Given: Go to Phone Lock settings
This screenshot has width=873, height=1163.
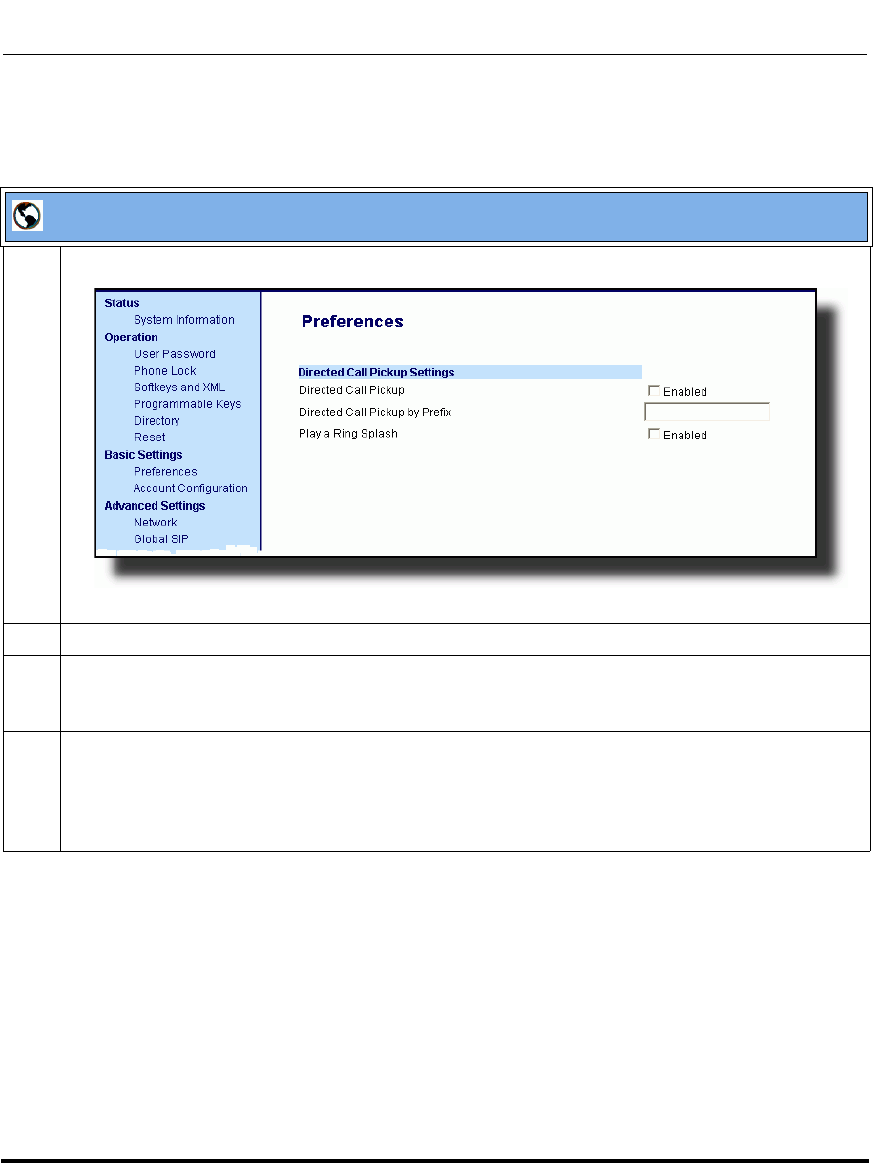Looking at the screenshot, I should click(x=165, y=371).
